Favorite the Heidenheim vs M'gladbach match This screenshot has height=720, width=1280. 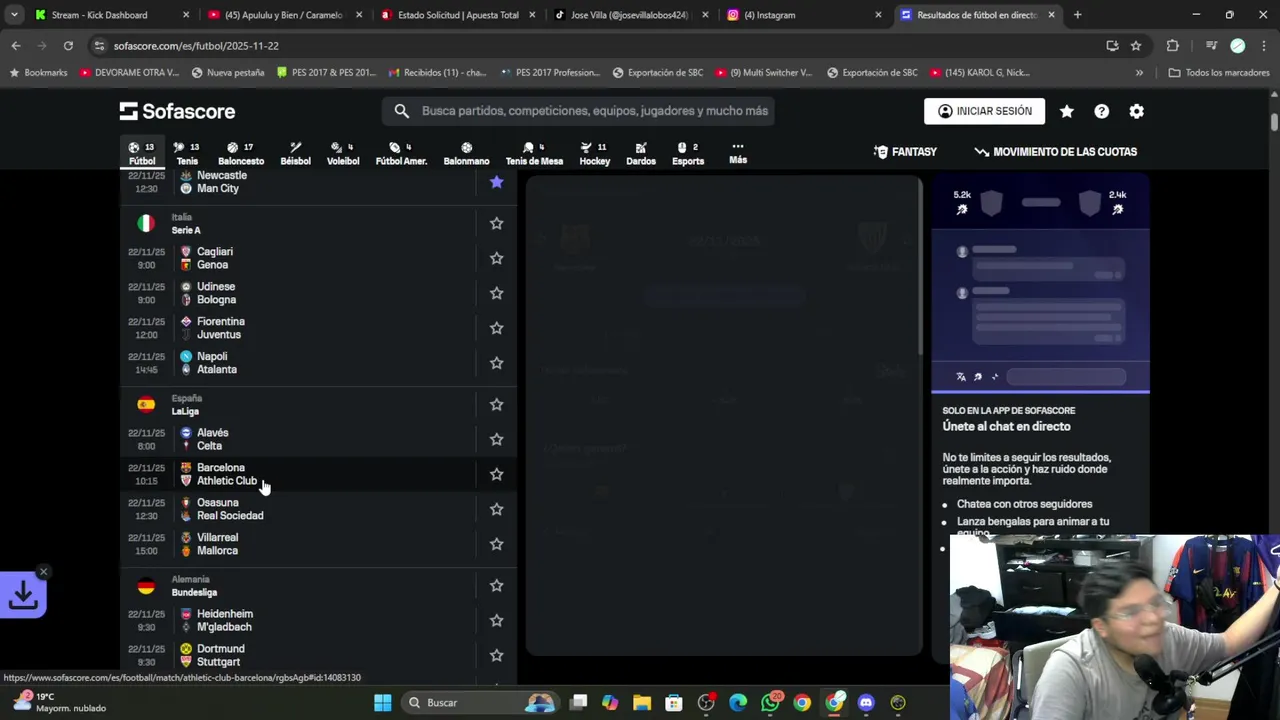coord(496,620)
